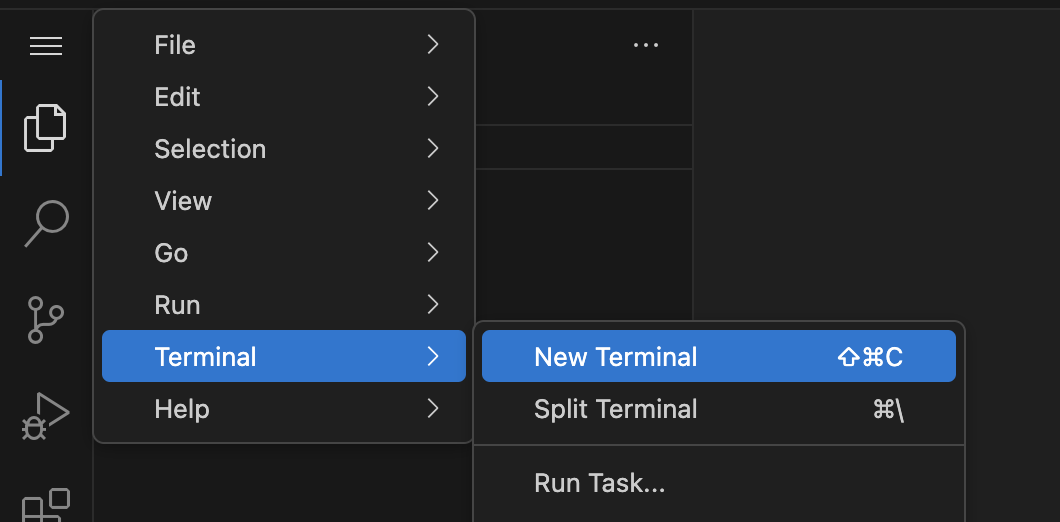Open the Run and Debug view

tap(45, 416)
